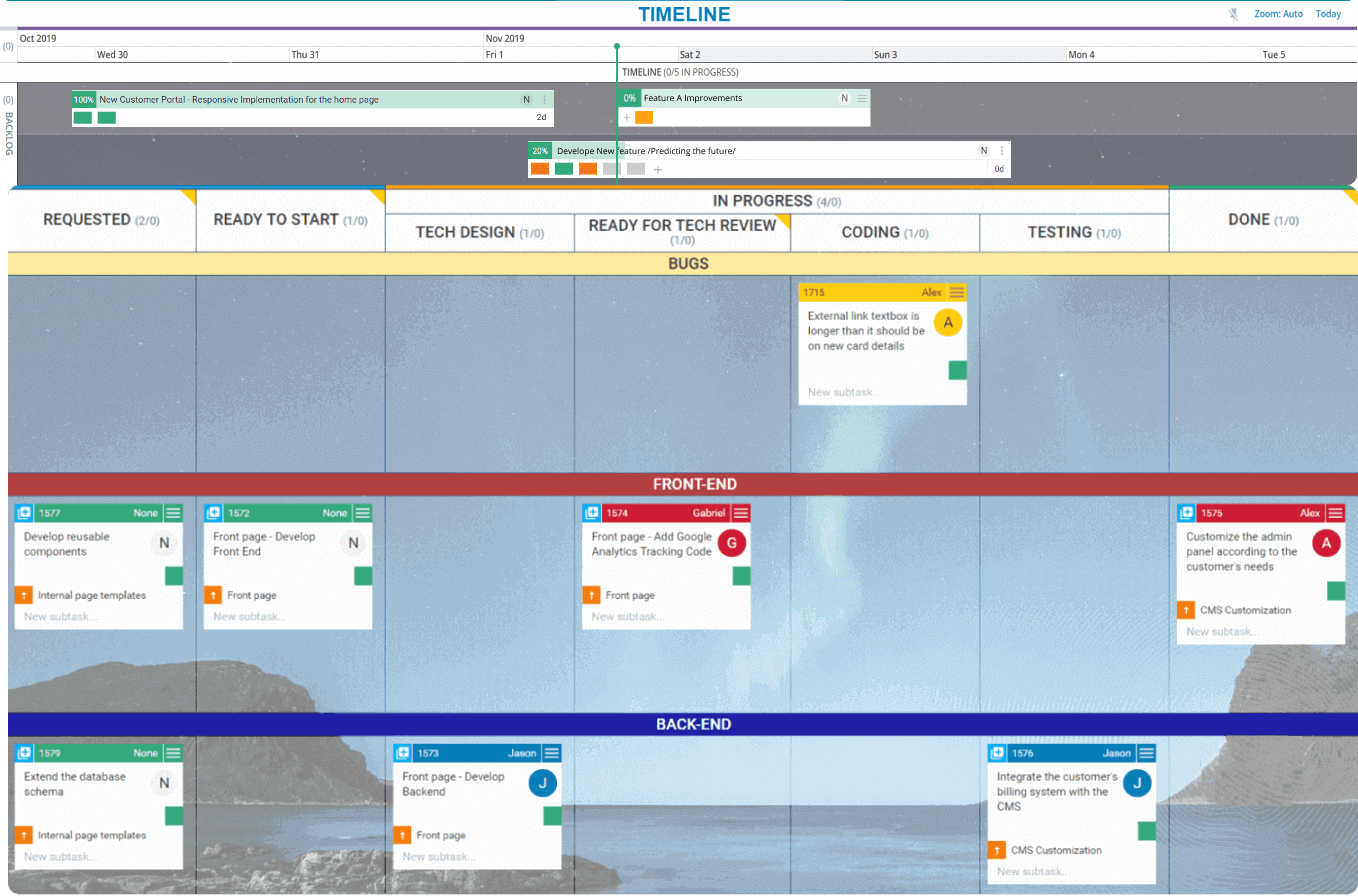Open the three-dot menu on New Customer Portal card
The width and height of the screenshot is (1358, 896).
pos(543,99)
